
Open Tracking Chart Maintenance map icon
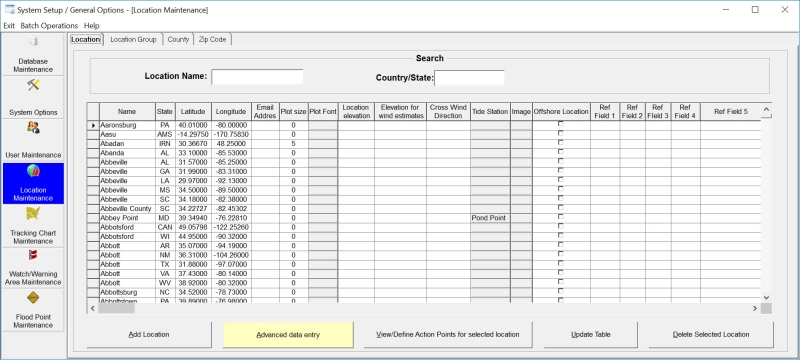(x=33, y=214)
